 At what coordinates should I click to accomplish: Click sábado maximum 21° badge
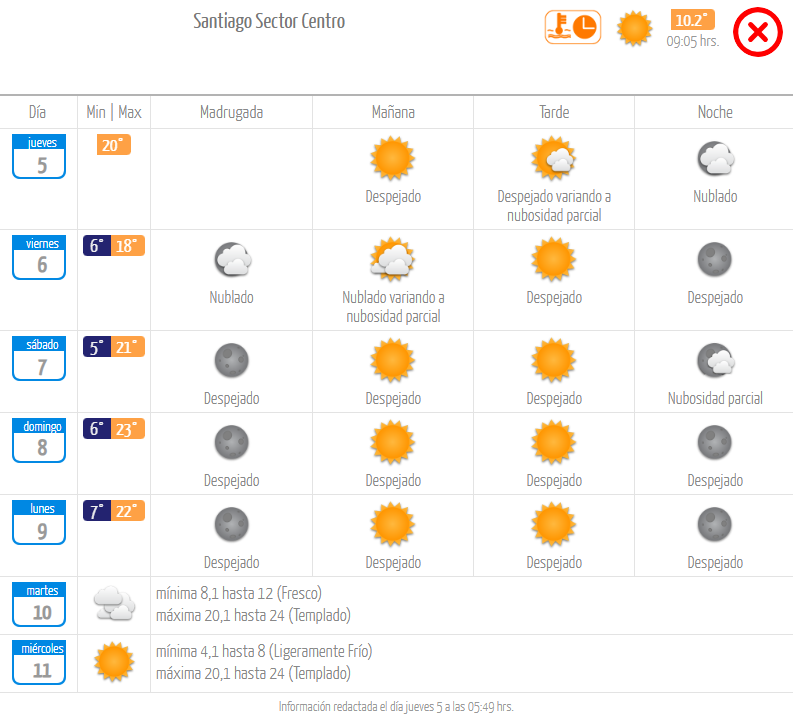pyautogui.click(x=128, y=347)
